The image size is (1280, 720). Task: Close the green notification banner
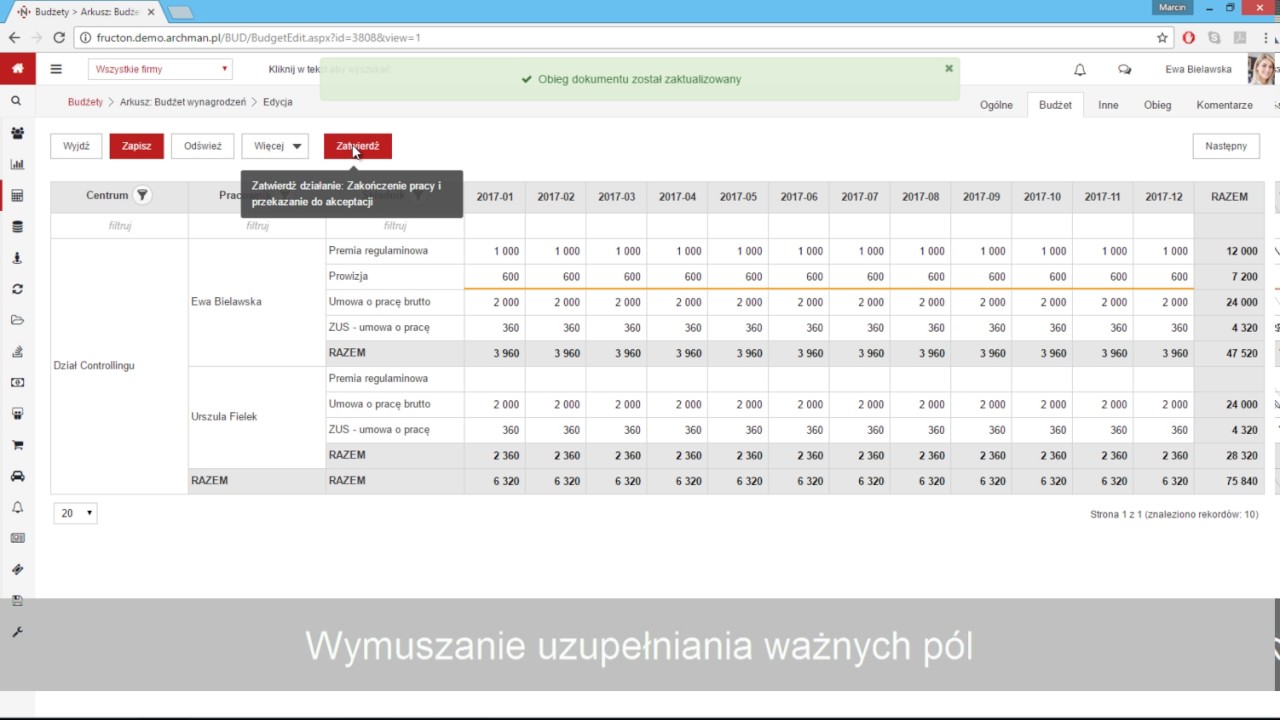click(x=949, y=69)
